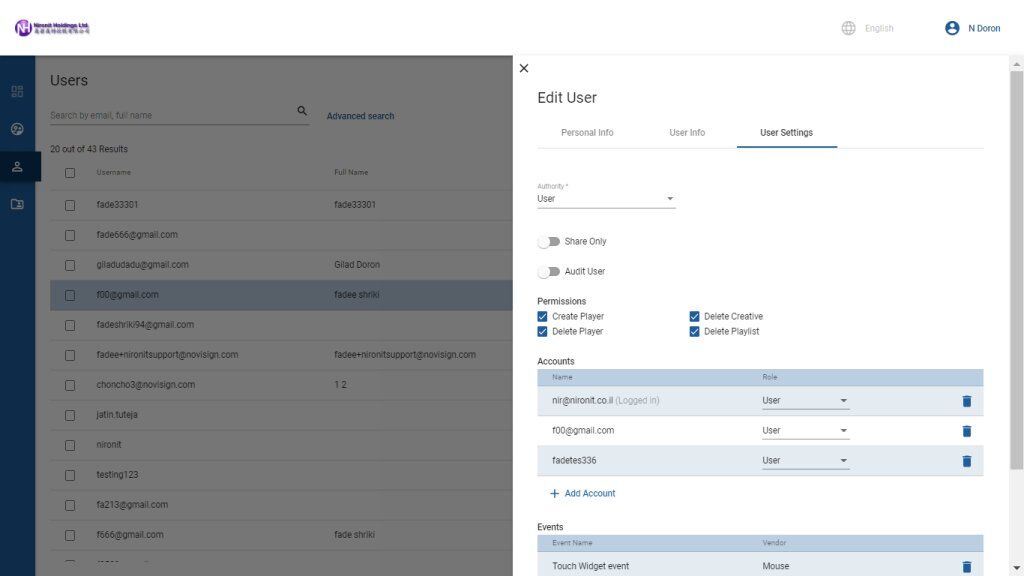Click the search magnifier icon
This screenshot has width=1024, height=576.
(302, 111)
